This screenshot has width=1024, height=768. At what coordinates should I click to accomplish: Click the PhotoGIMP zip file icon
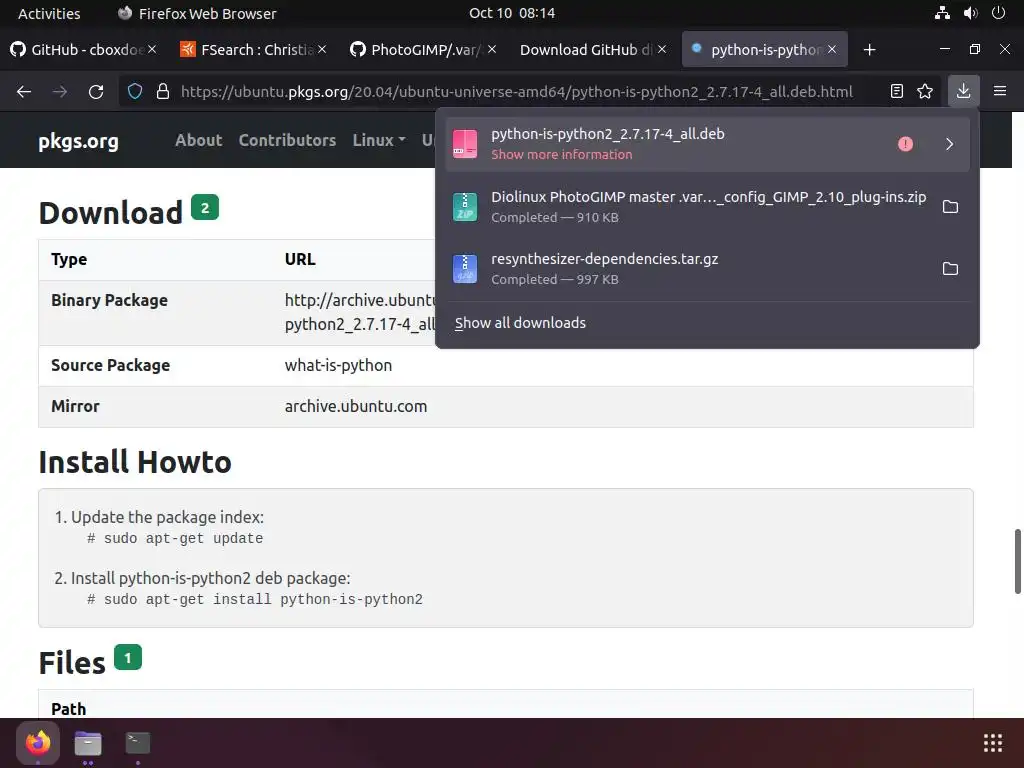pos(465,207)
